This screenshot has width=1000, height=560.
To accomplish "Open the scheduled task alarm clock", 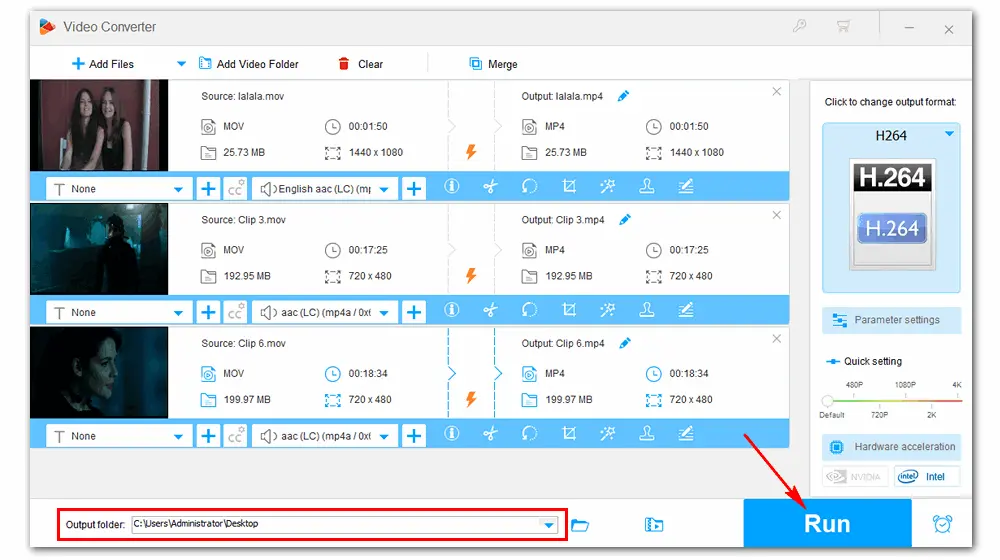I will pyautogui.click(x=942, y=524).
